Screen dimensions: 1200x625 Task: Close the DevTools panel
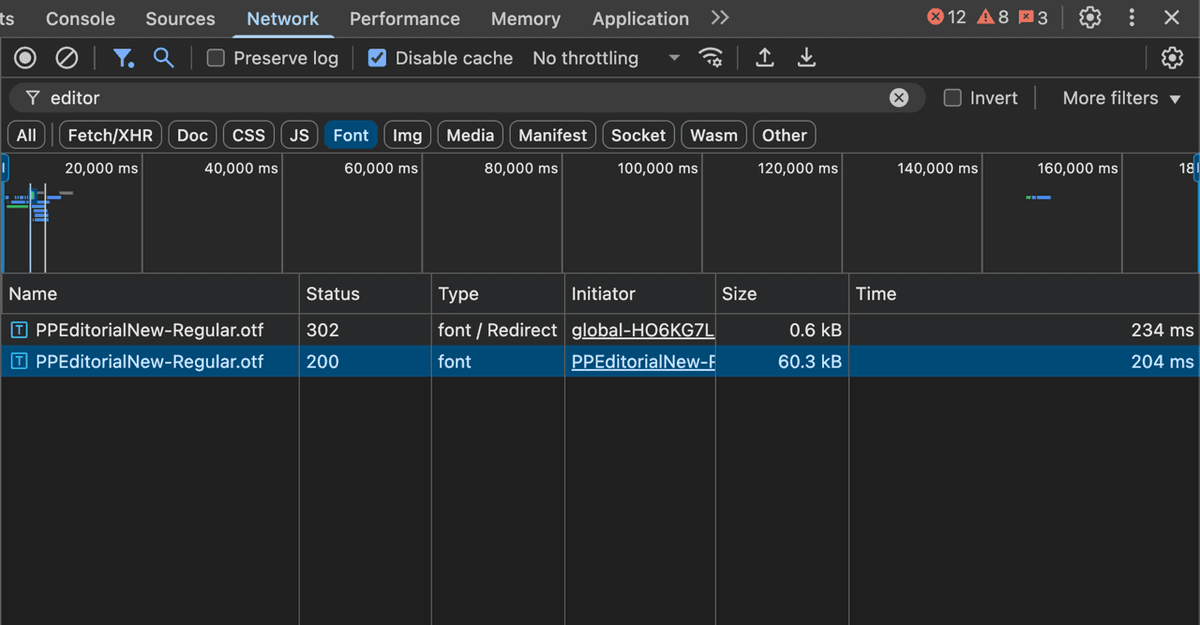(x=1172, y=18)
